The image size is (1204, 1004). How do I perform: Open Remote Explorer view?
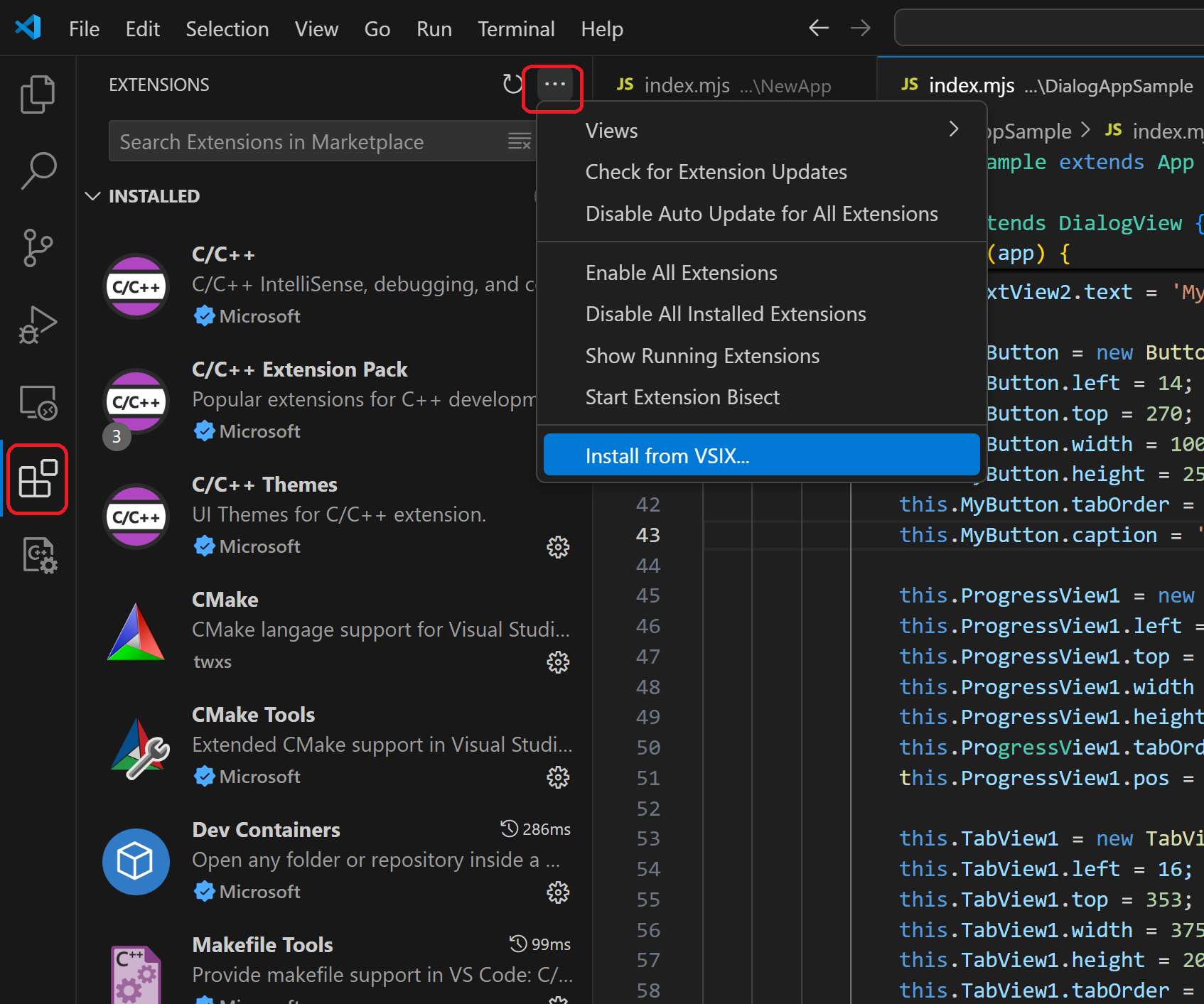[x=37, y=402]
